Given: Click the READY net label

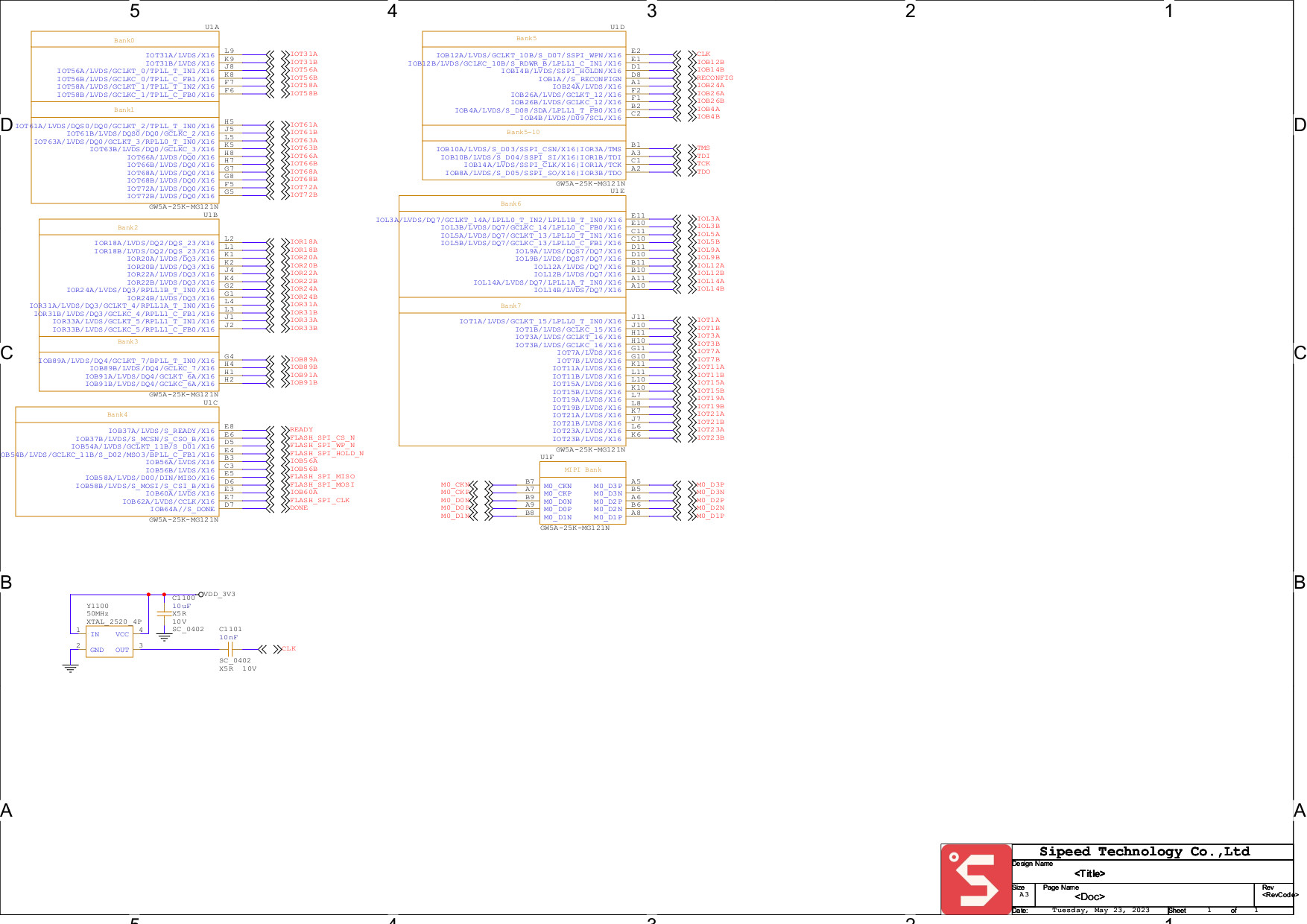Looking at the screenshot, I should click(301, 430).
